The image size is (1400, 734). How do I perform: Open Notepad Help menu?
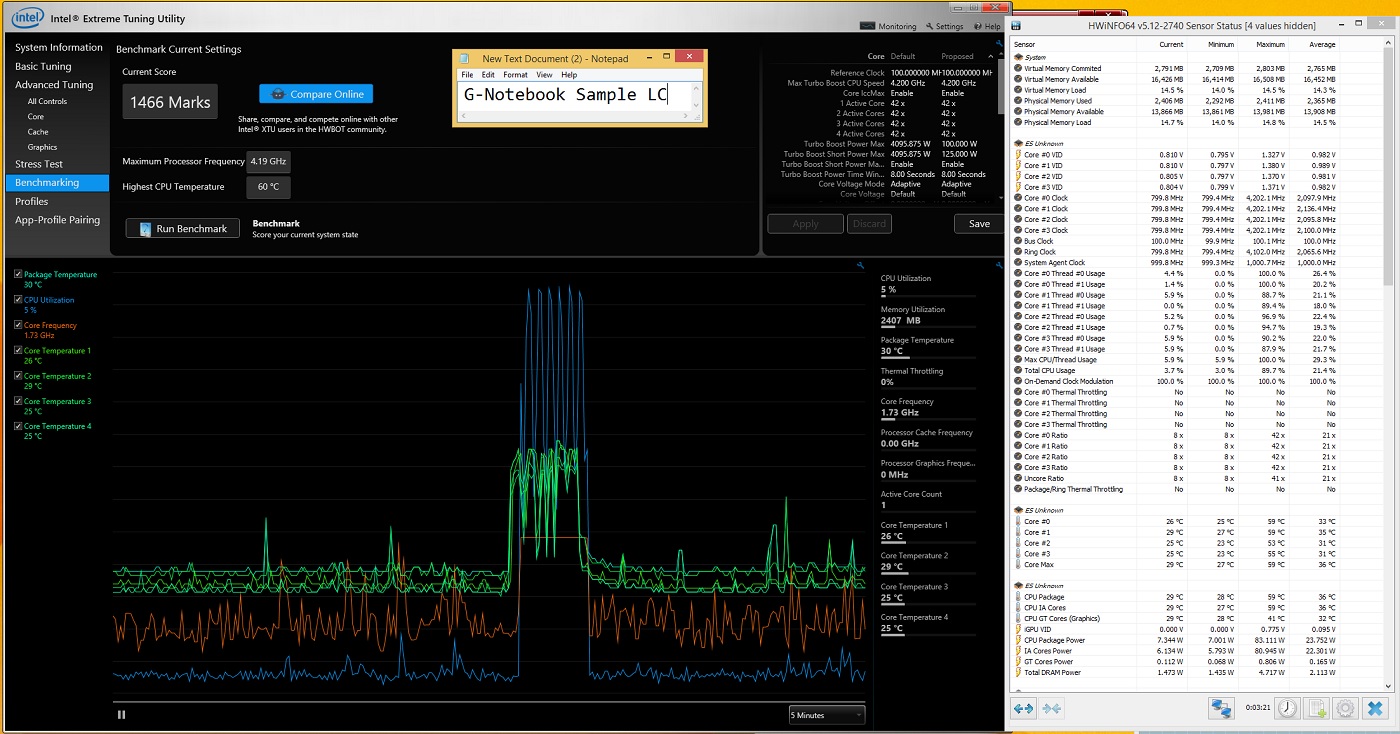pos(569,75)
